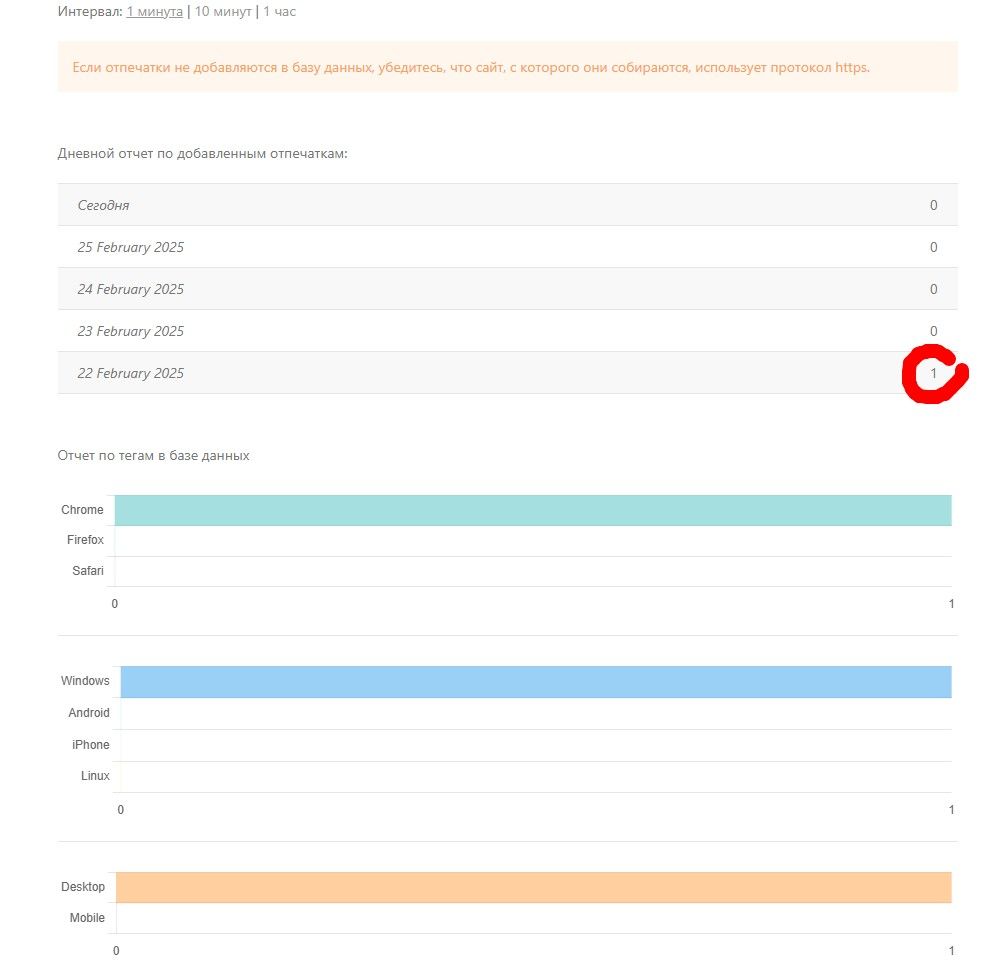Click the iPhone chart label

click(x=91, y=745)
